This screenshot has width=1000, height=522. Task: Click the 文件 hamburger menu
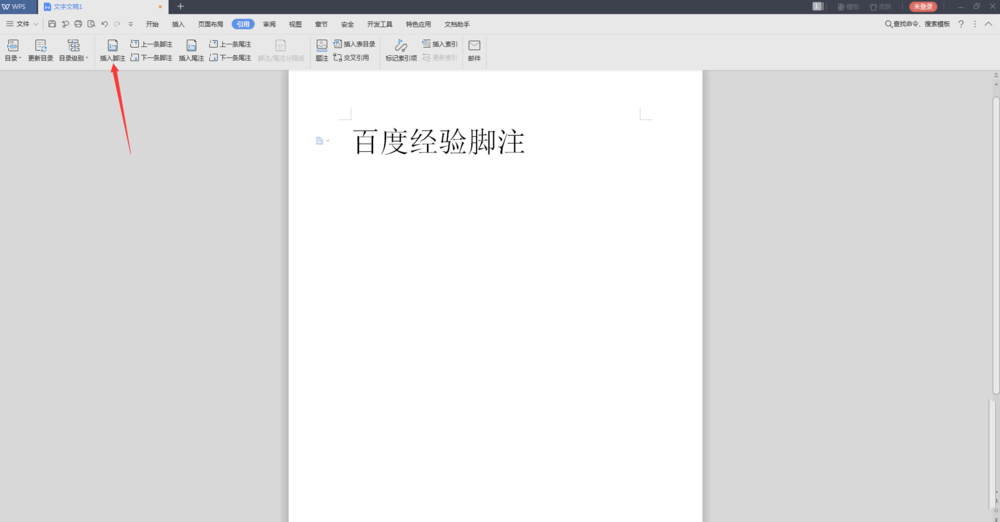pos(18,24)
